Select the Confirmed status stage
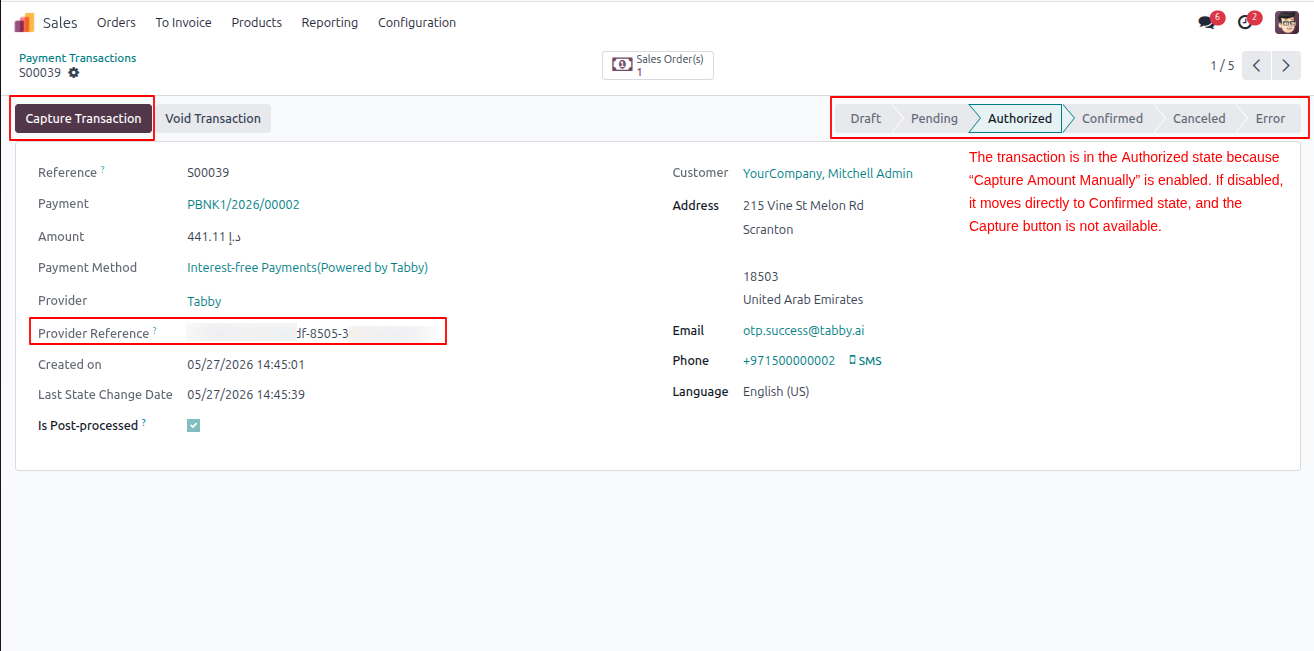The height and width of the screenshot is (651, 1314). click(1112, 118)
